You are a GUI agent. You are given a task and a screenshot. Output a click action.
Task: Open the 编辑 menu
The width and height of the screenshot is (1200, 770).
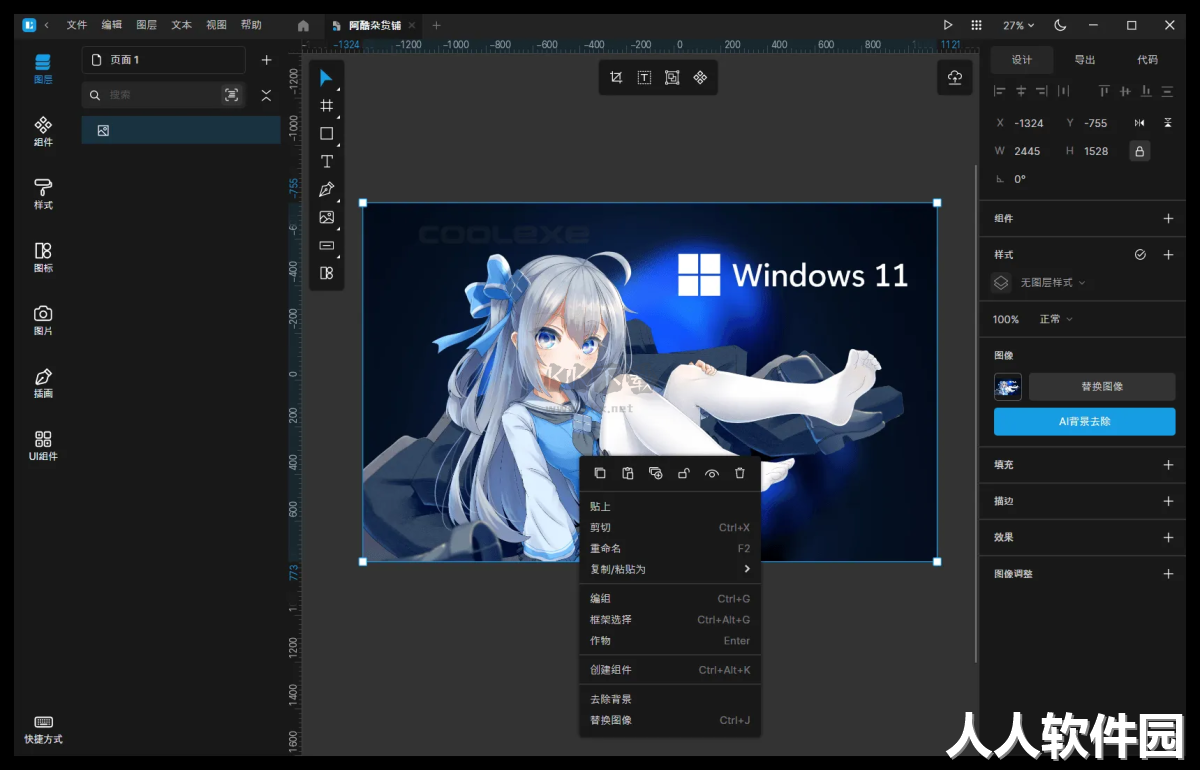pos(112,25)
